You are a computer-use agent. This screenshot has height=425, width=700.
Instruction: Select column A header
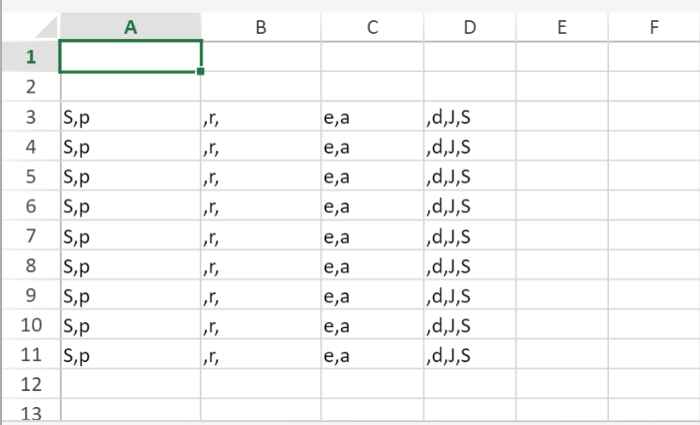tap(130, 28)
